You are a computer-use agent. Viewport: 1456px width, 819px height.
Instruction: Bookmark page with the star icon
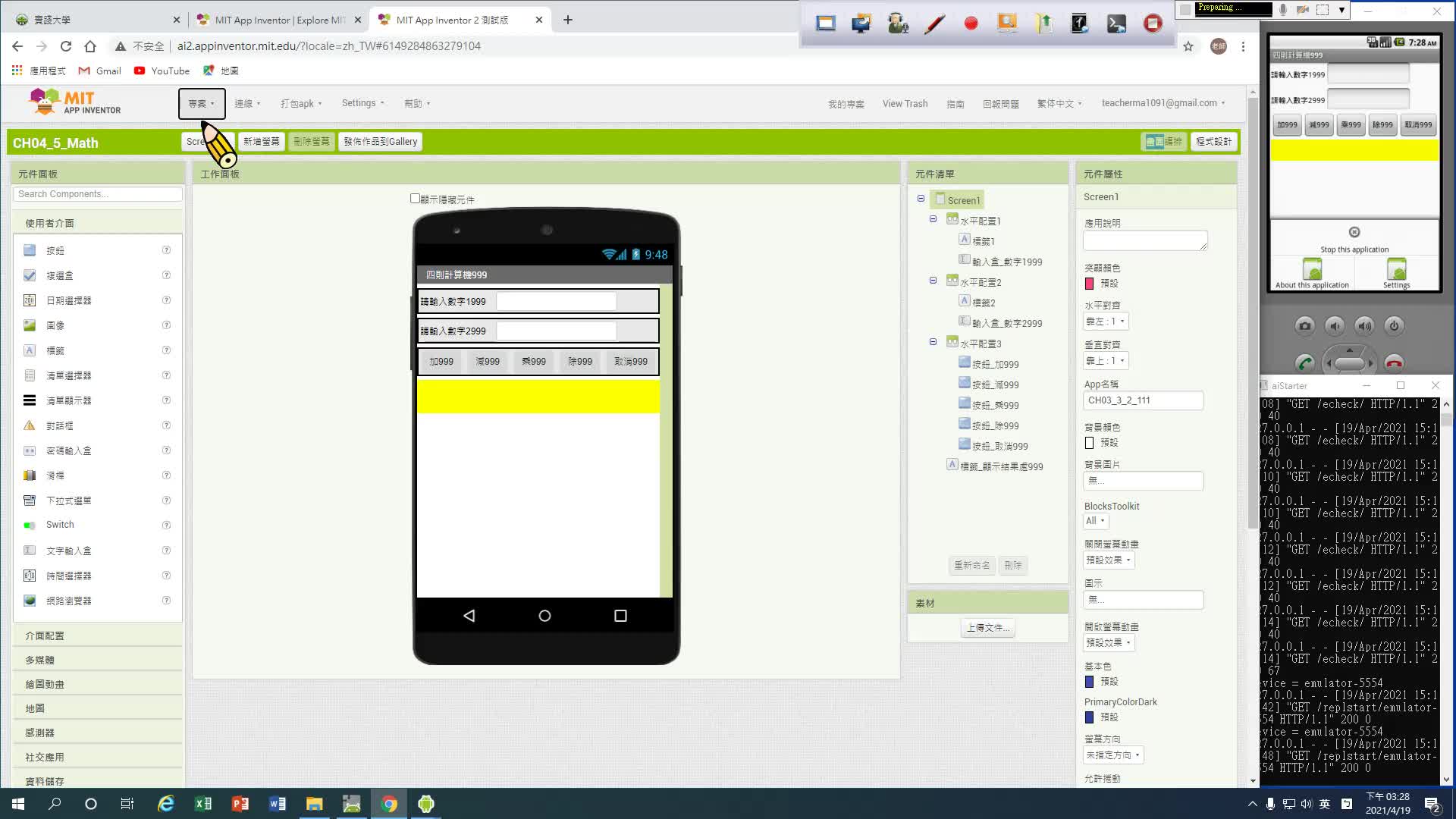1188,46
